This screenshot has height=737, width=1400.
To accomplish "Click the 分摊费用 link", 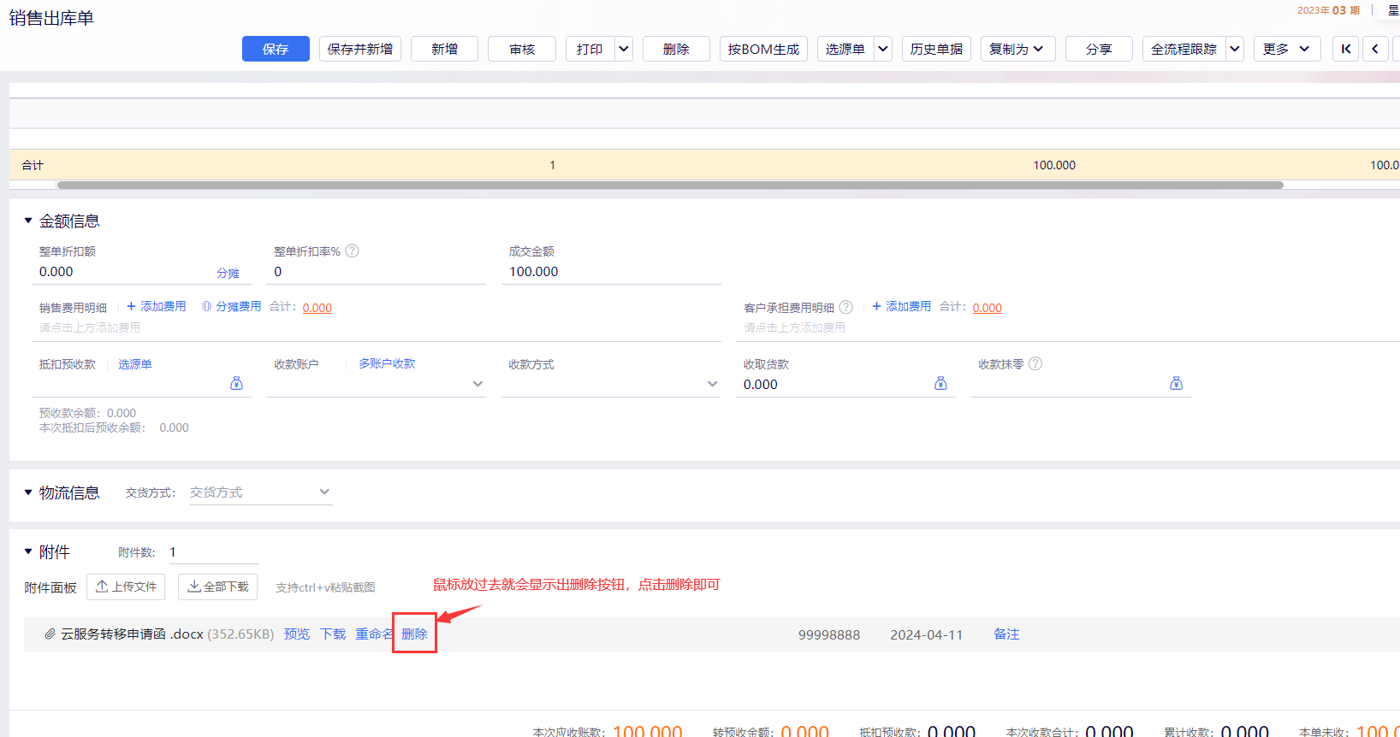I will [x=231, y=307].
